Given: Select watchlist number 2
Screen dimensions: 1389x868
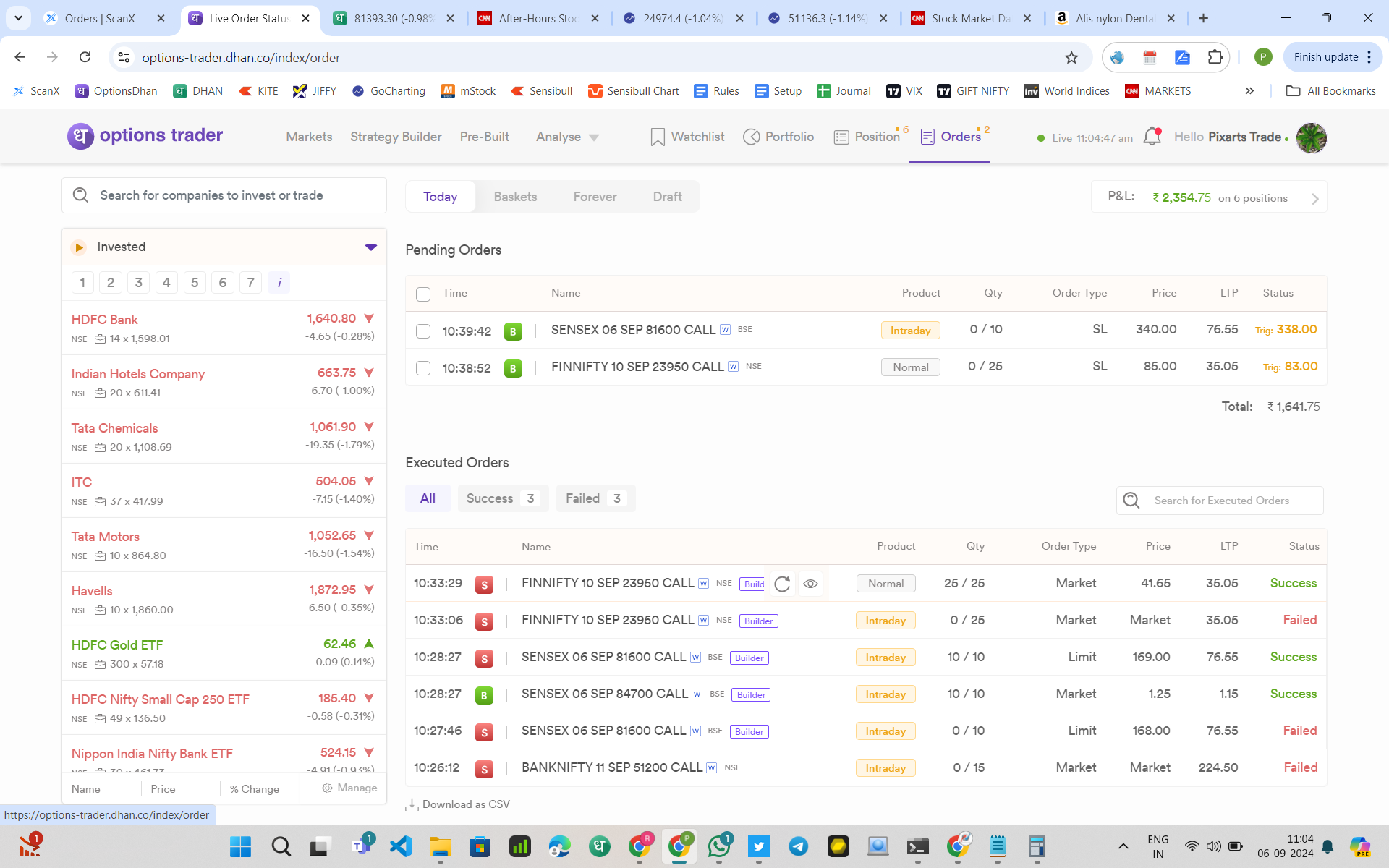Looking at the screenshot, I should (x=111, y=282).
